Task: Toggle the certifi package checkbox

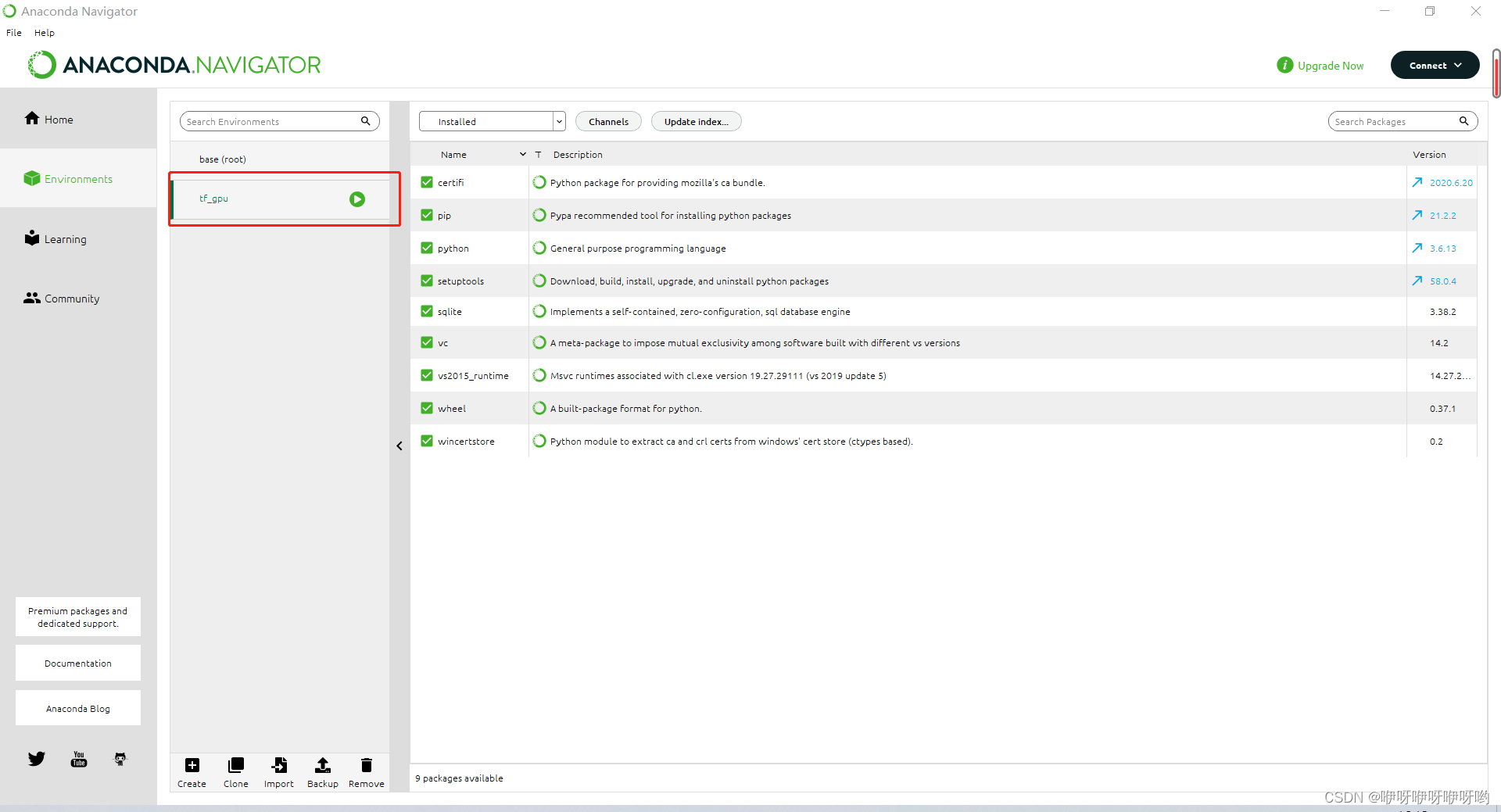Action: [427, 182]
